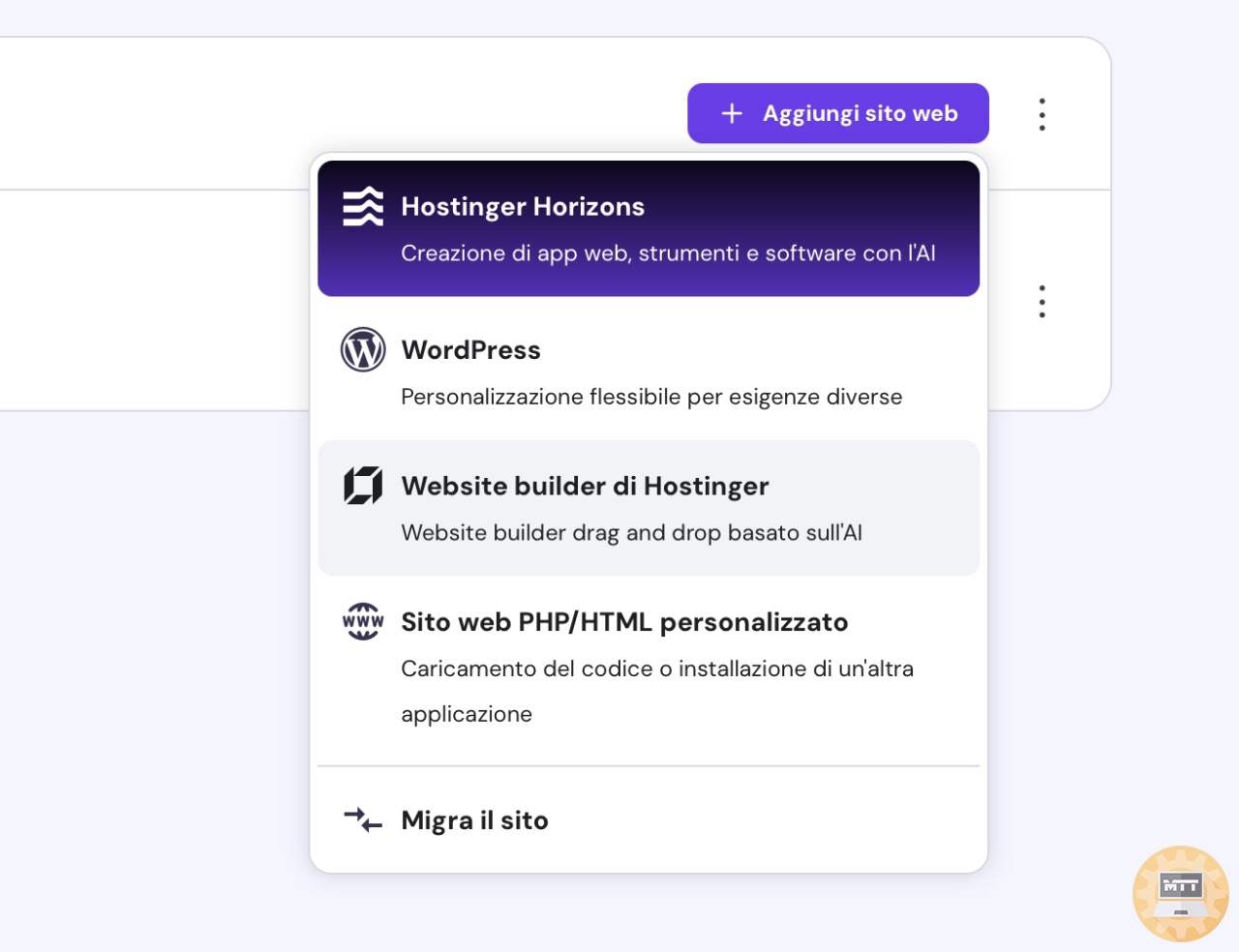Choose Sito web PHP/HTML personalizzato
This screenshot has height=952, width=1239.
(649, 668)
